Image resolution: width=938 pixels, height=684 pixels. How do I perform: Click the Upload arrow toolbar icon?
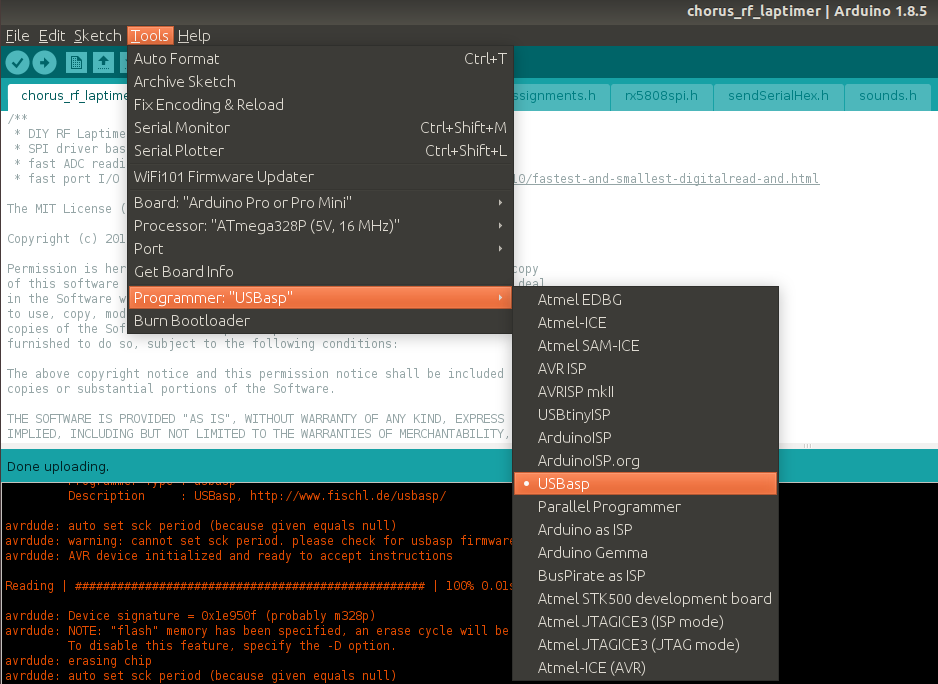click(x=44, y=62)
